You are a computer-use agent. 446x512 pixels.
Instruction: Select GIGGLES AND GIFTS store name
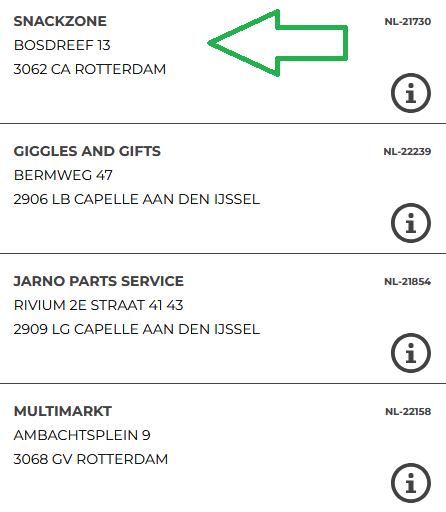(x=87, y=151)
